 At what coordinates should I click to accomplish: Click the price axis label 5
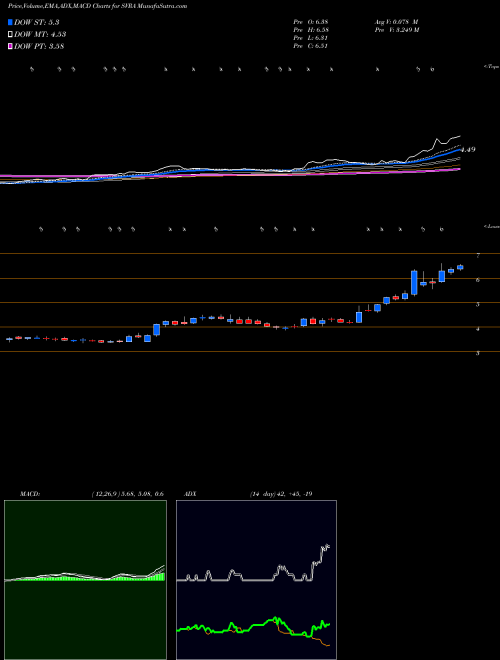[x=478, y=304]
